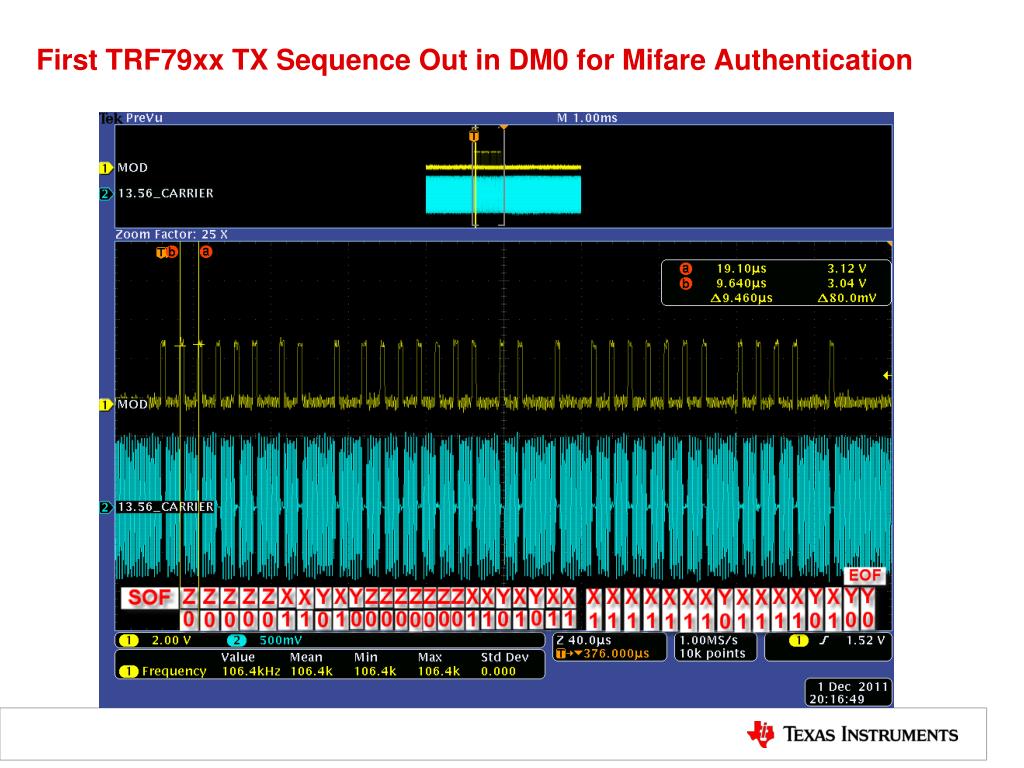Click channel 1 MOD marker in zoom view

[x=106, y=405]
